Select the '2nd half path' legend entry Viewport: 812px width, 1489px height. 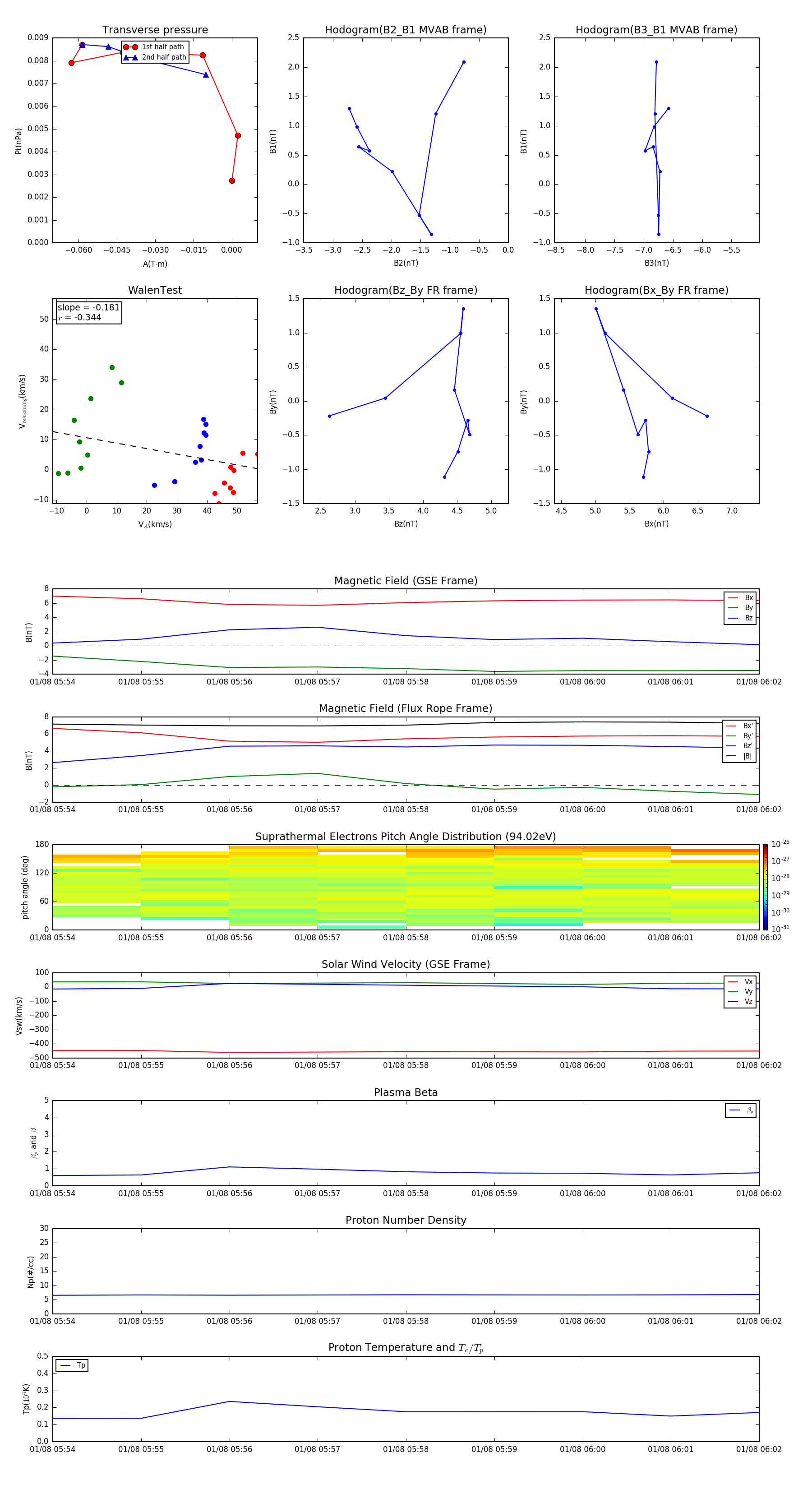pos(154,57)
